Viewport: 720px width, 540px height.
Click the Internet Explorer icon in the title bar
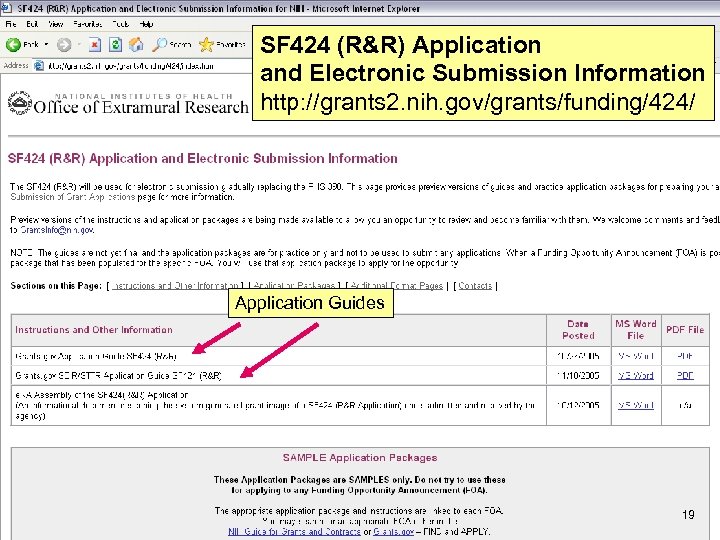pos(6,8)
